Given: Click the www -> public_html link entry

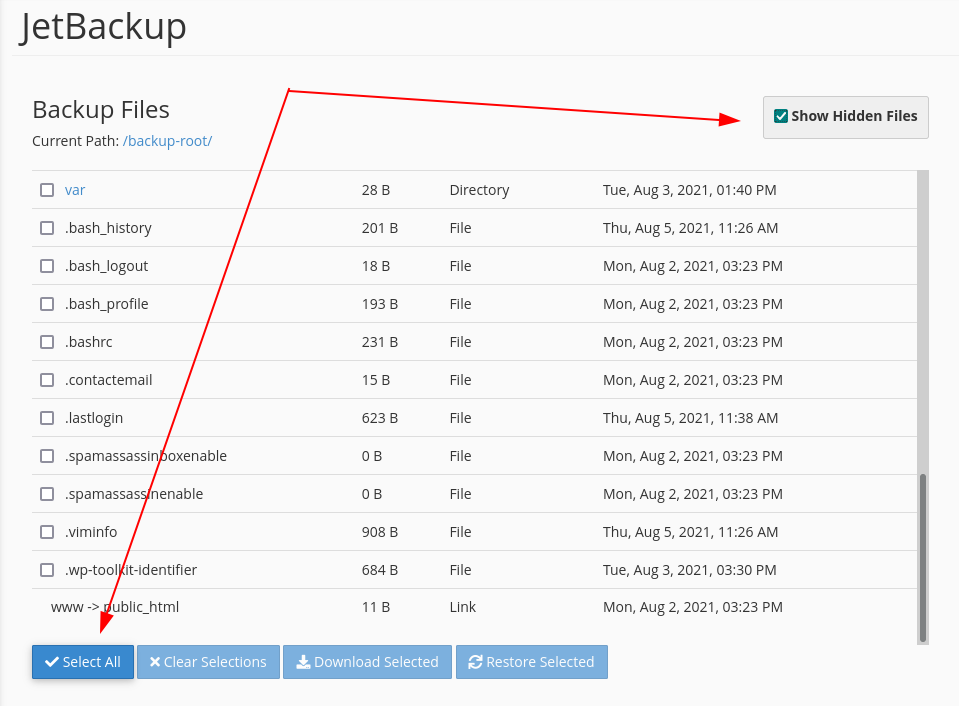Looking at the screenshot, I should [115, 607].
